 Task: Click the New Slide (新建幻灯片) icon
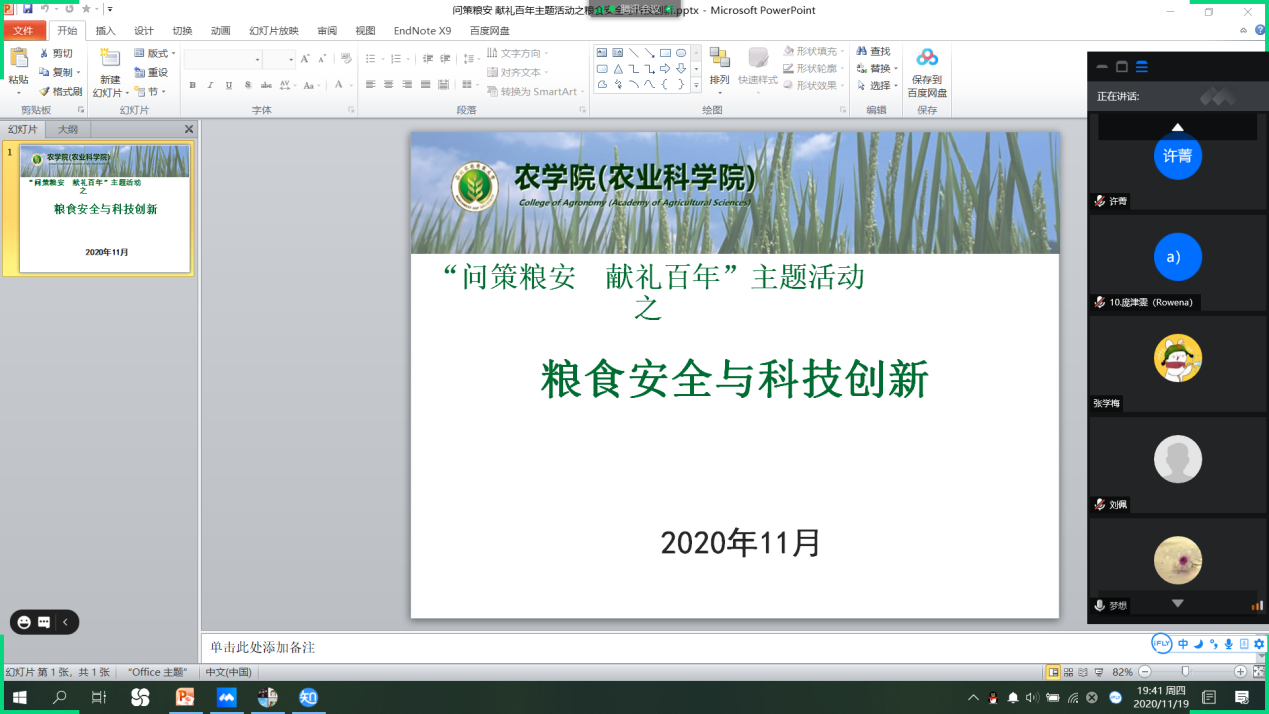(x=110, y=59)
